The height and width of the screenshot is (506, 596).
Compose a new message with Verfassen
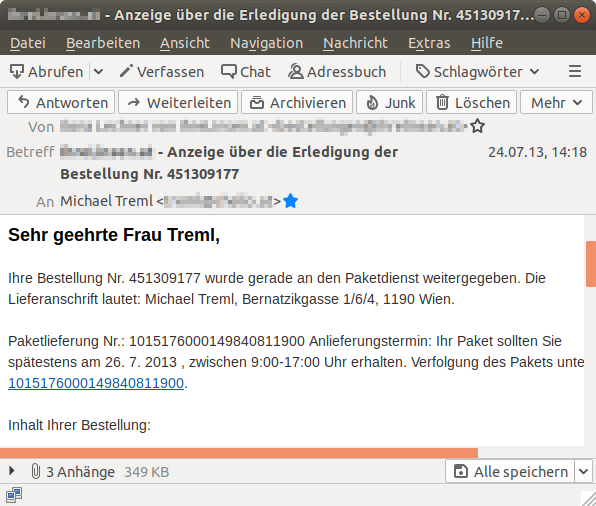coord(162,71)
